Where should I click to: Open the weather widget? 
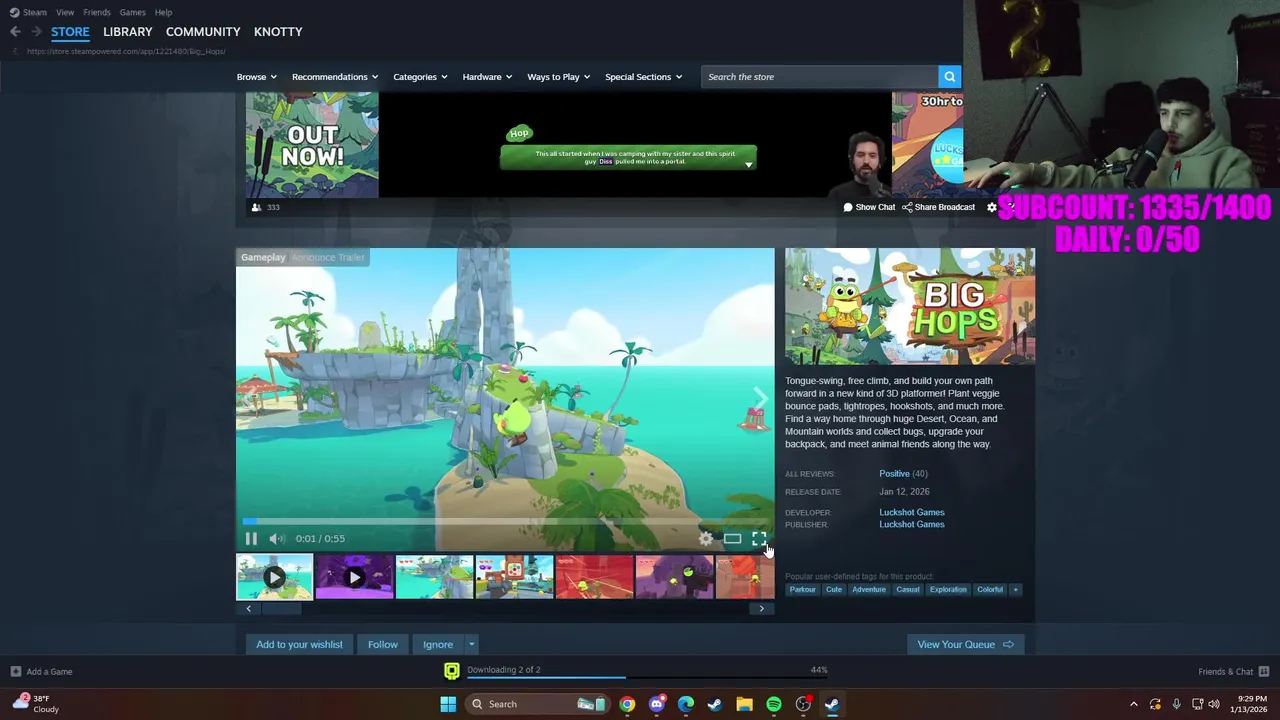click(34, 703)
